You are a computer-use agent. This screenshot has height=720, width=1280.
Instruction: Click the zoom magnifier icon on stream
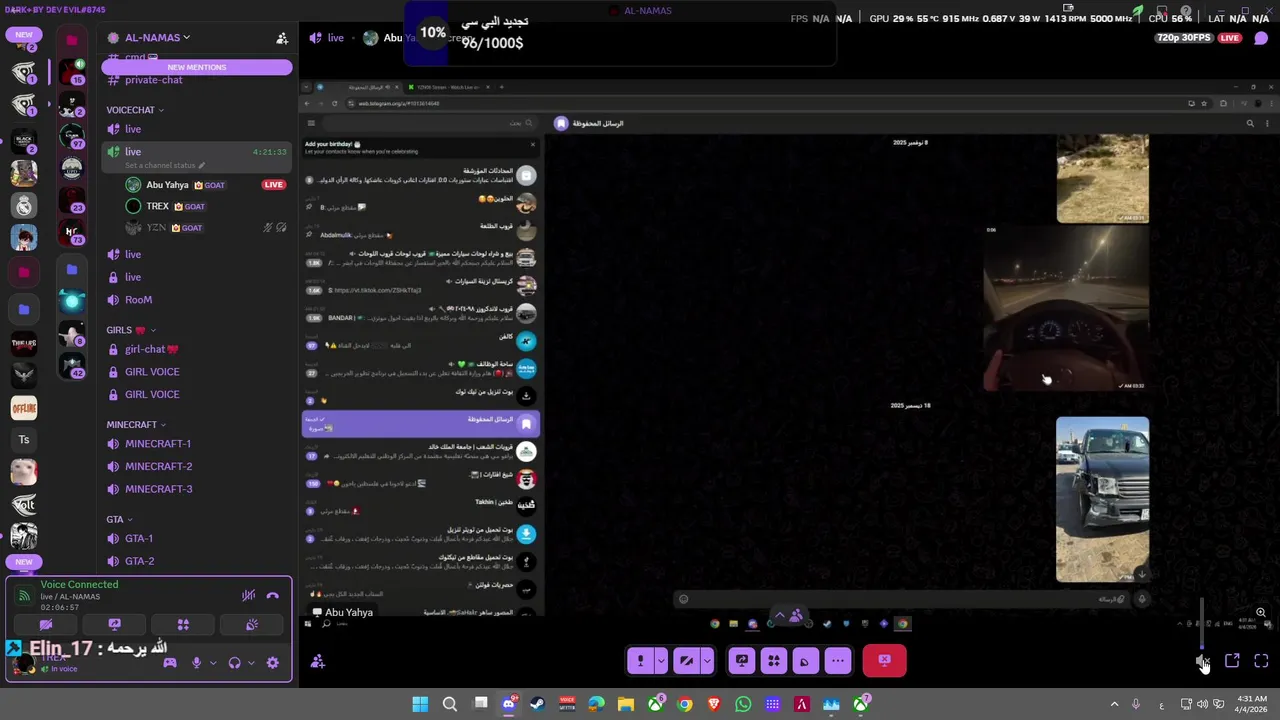click(1261, 612)
